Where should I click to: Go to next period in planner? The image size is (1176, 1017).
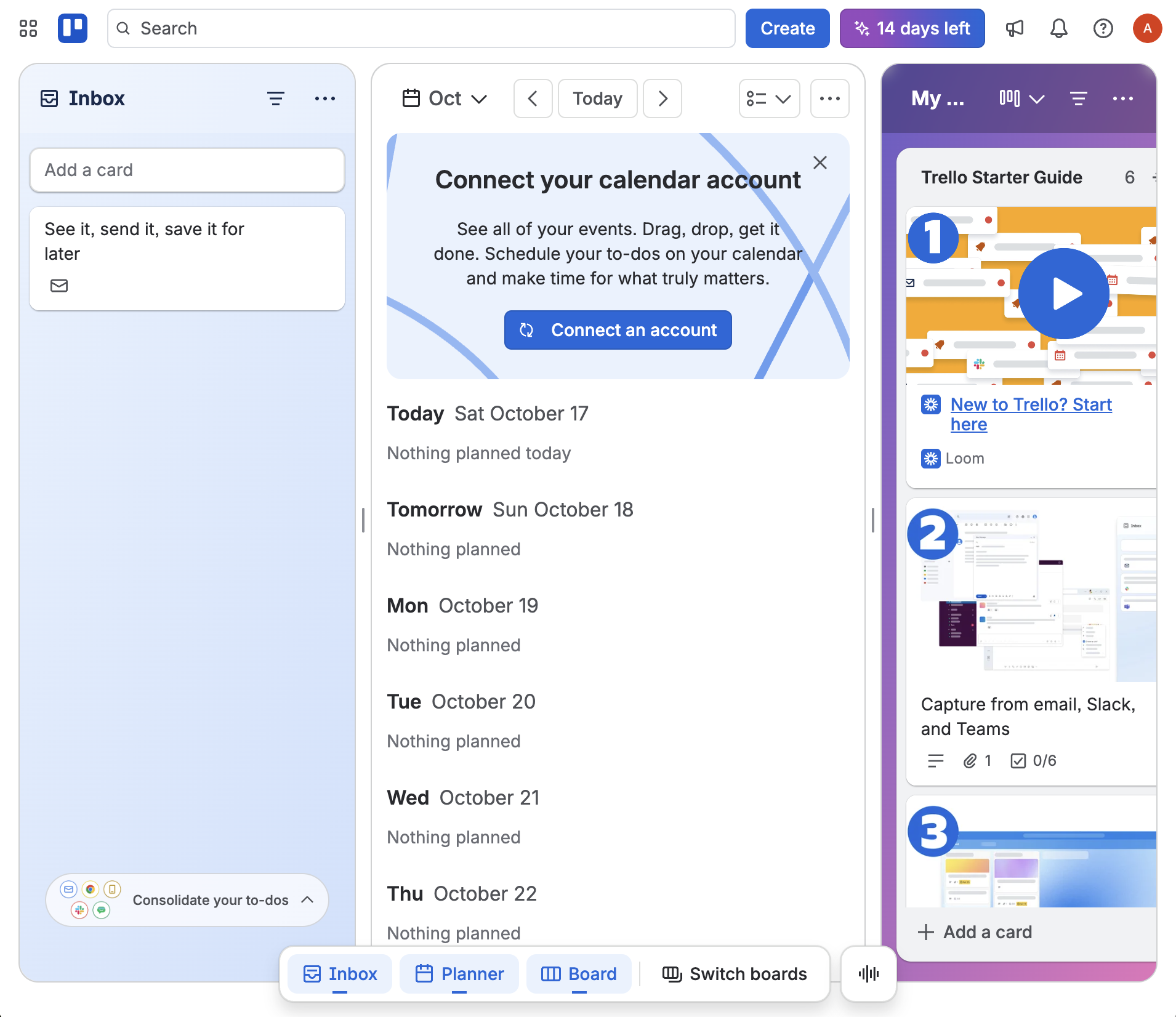[x=663, y=98]
